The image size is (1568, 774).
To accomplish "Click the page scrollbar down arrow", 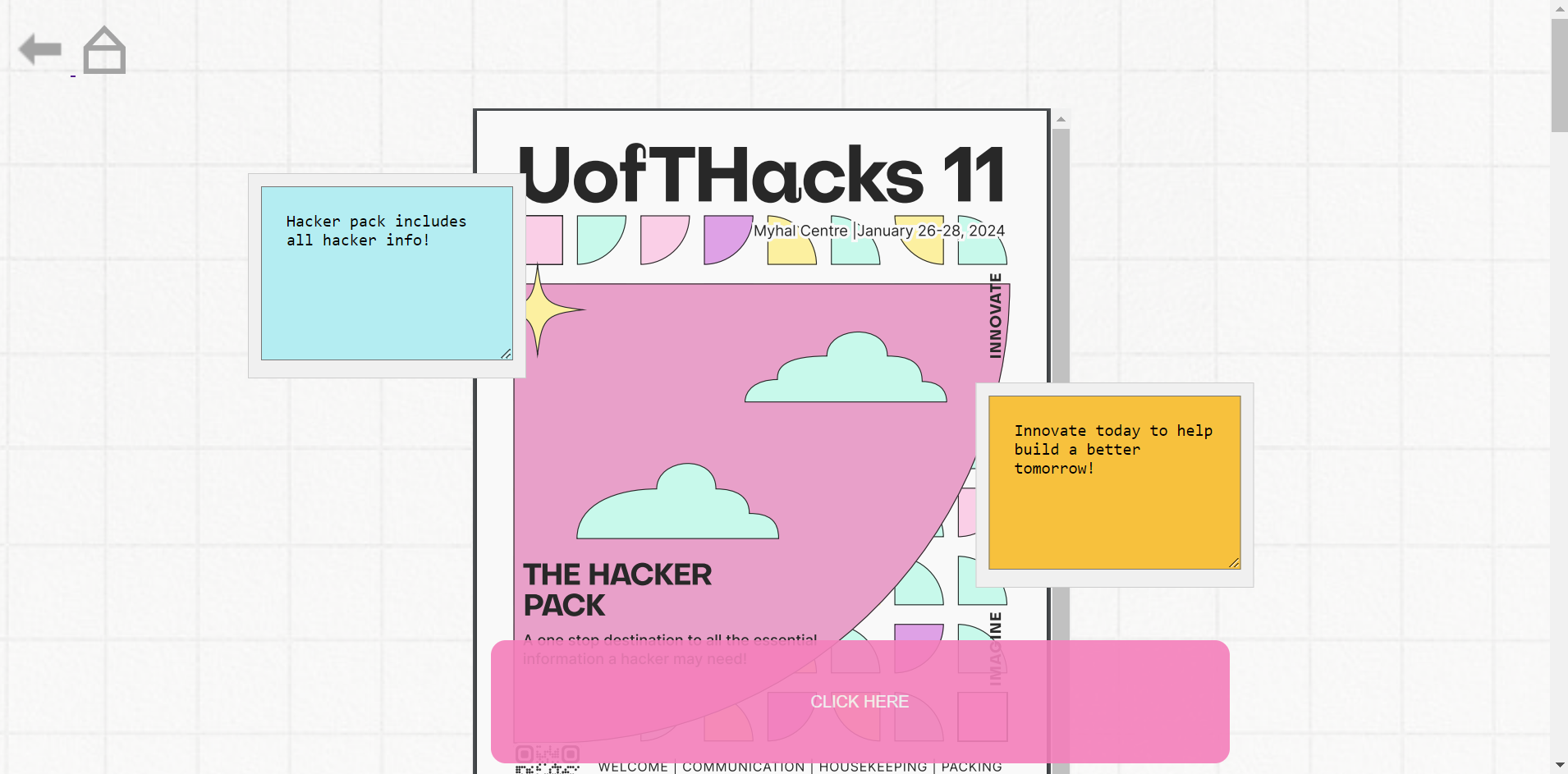I will click(1560, 766).
